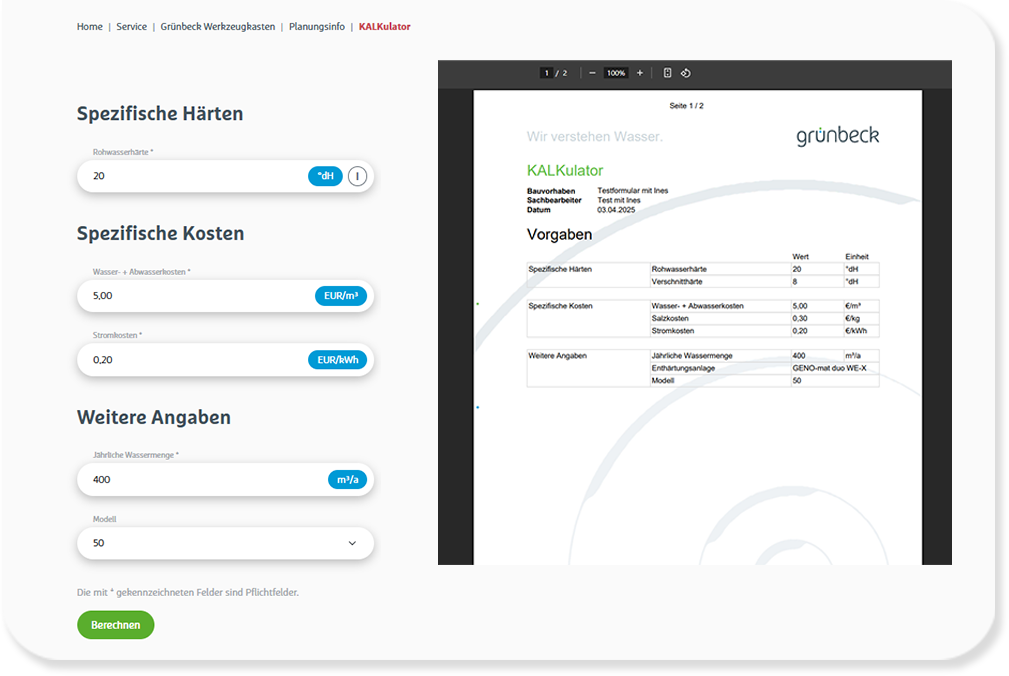The height and width of the screenshot is (676, 1009).
Task: Click the EUR/m³ unit badge
Action: pyautogui.click(x=341, y=296)
